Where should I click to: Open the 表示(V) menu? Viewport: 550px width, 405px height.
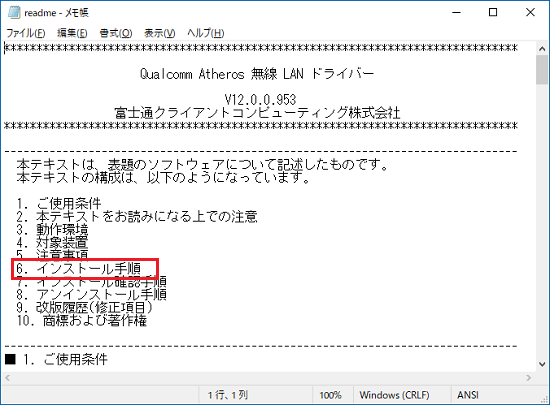[160, 33]
